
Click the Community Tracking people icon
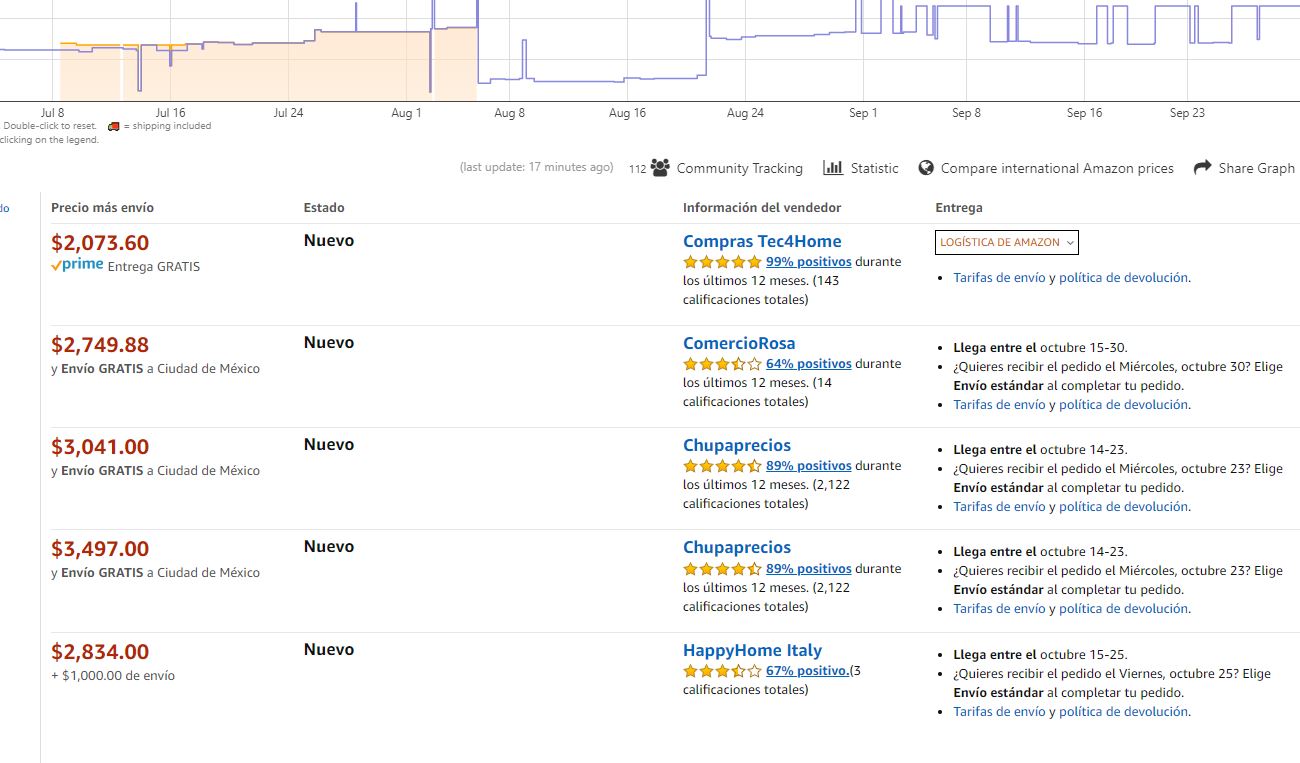pyautogui.click(x=660, y=168)
